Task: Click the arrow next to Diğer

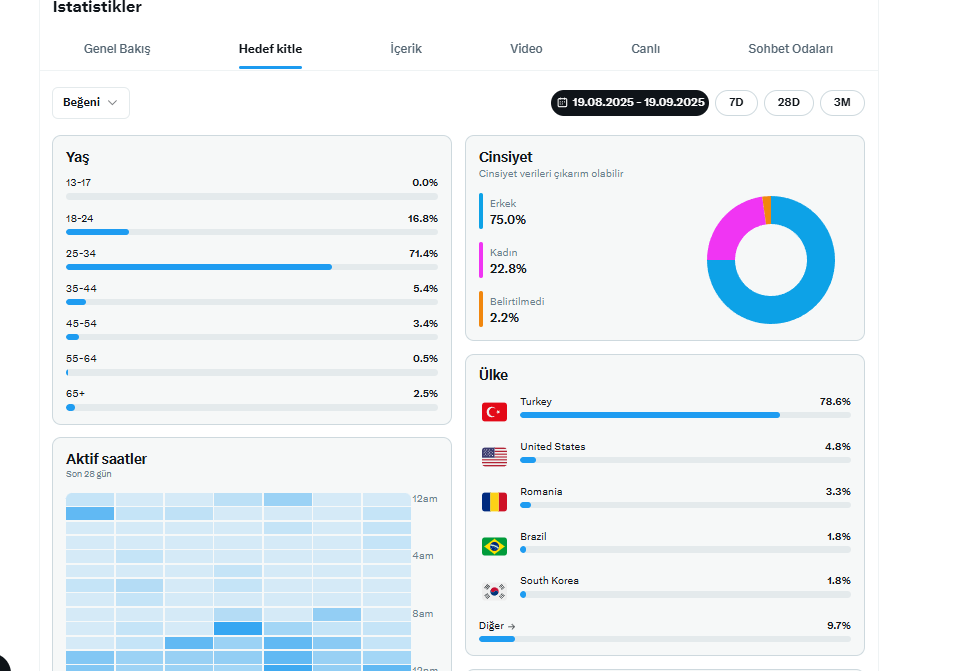Action: click(x=512, y=626)
